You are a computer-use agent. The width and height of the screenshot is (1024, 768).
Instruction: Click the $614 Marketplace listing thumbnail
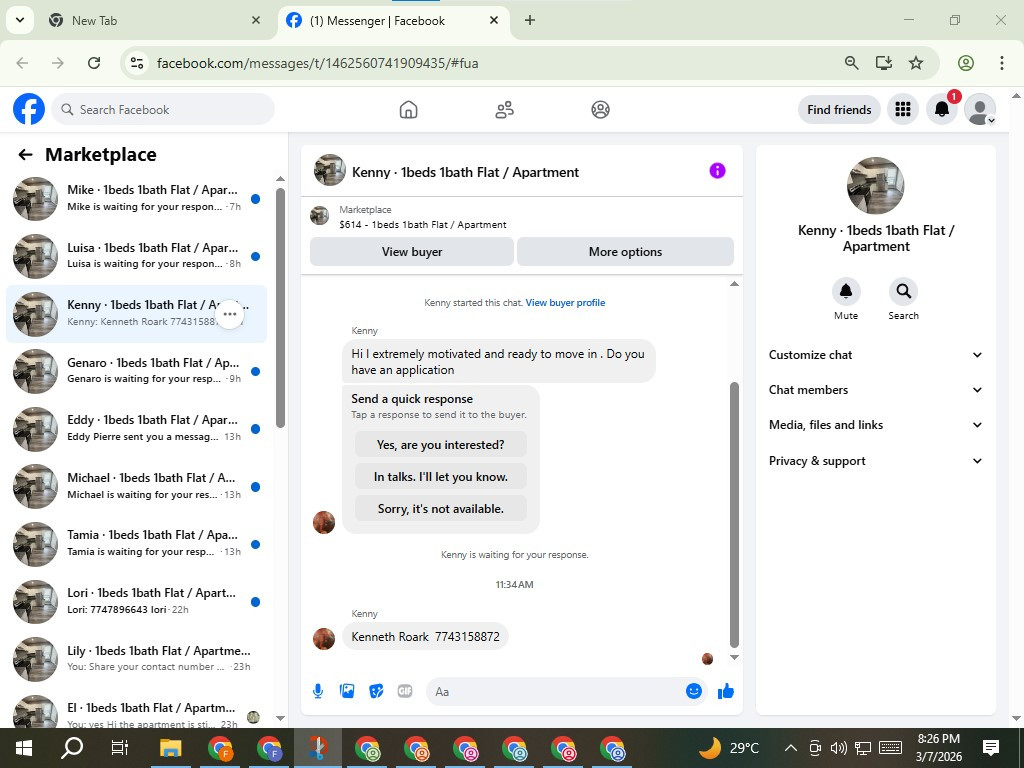[x=319, y=216]
